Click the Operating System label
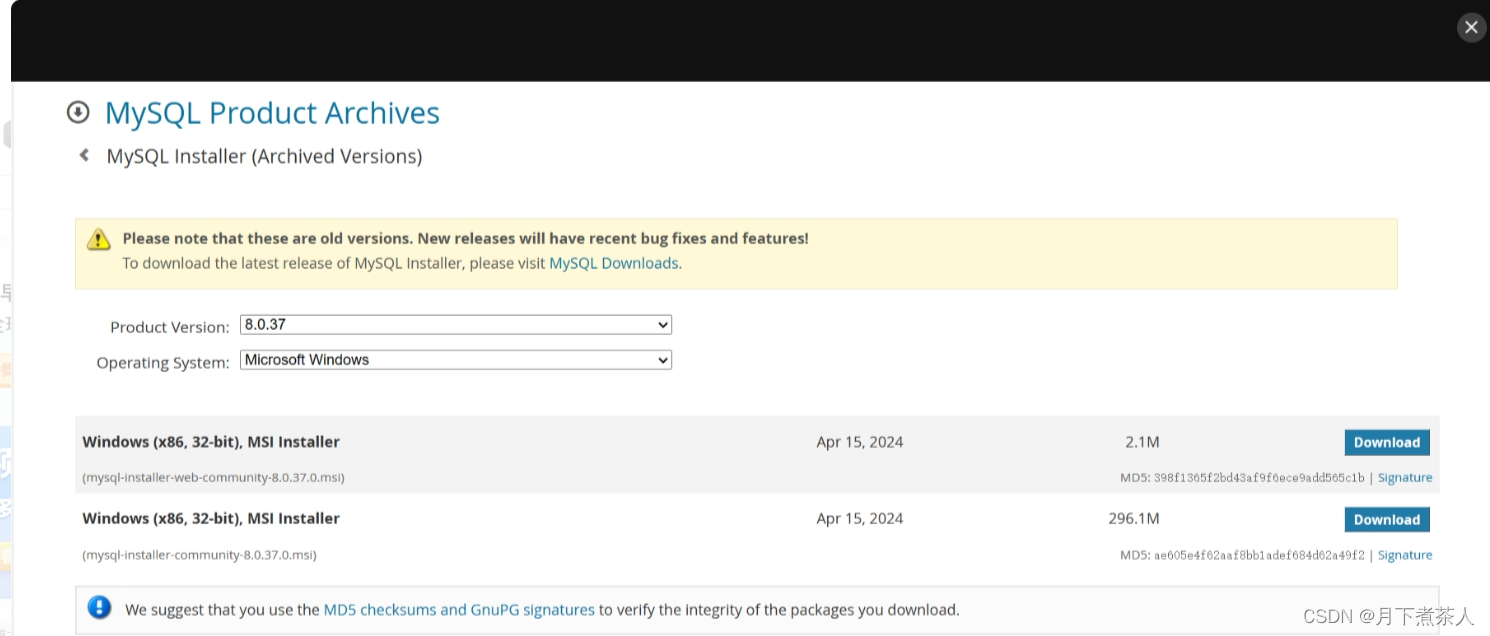 (163, 362)
